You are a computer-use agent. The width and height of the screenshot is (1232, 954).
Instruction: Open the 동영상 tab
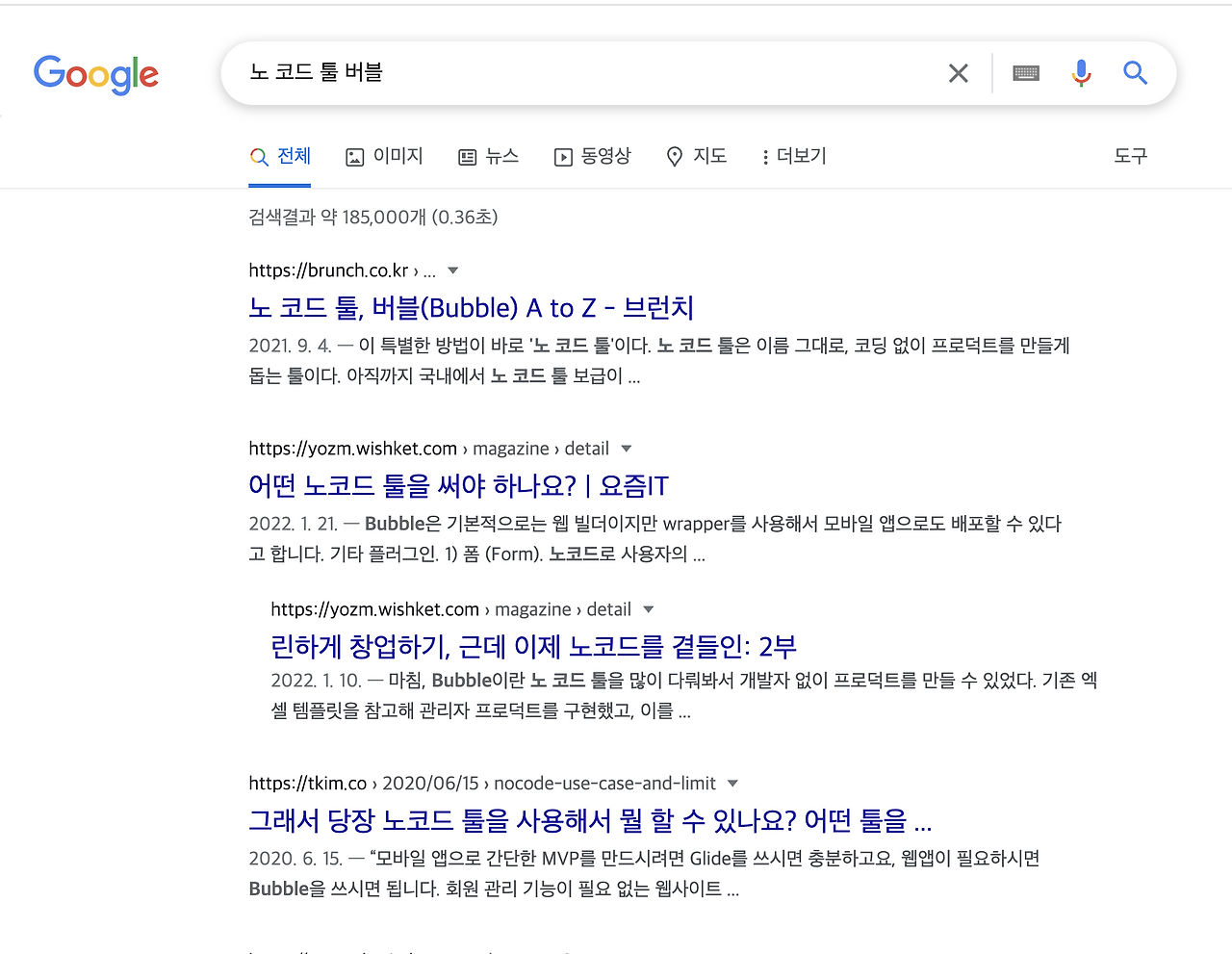(x=593, y=156)
